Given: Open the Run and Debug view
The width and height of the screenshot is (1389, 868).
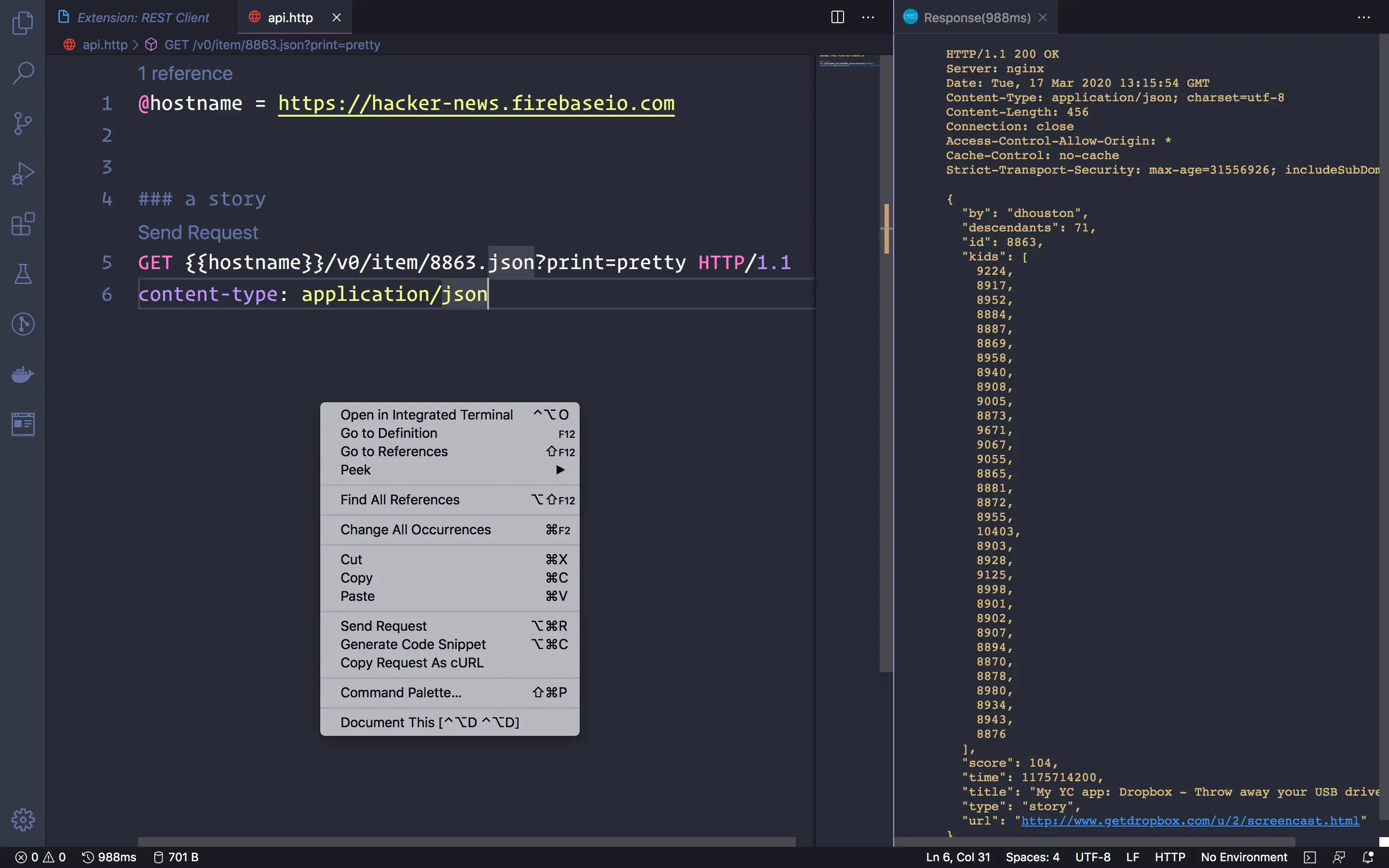Looking at the screenshot, I should [x=23, y=174].
